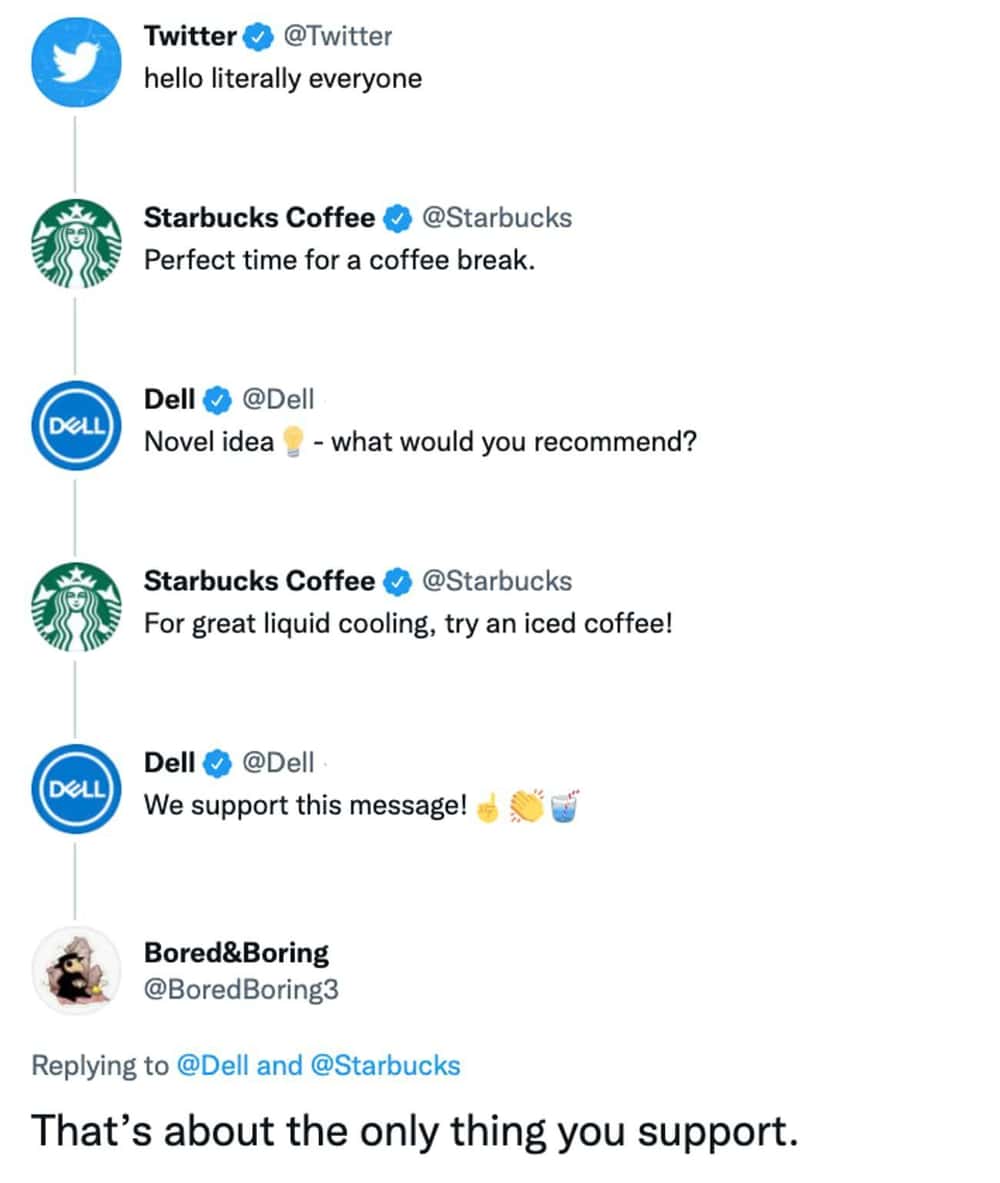Open the @Twitter handle link

coord(338,37)
